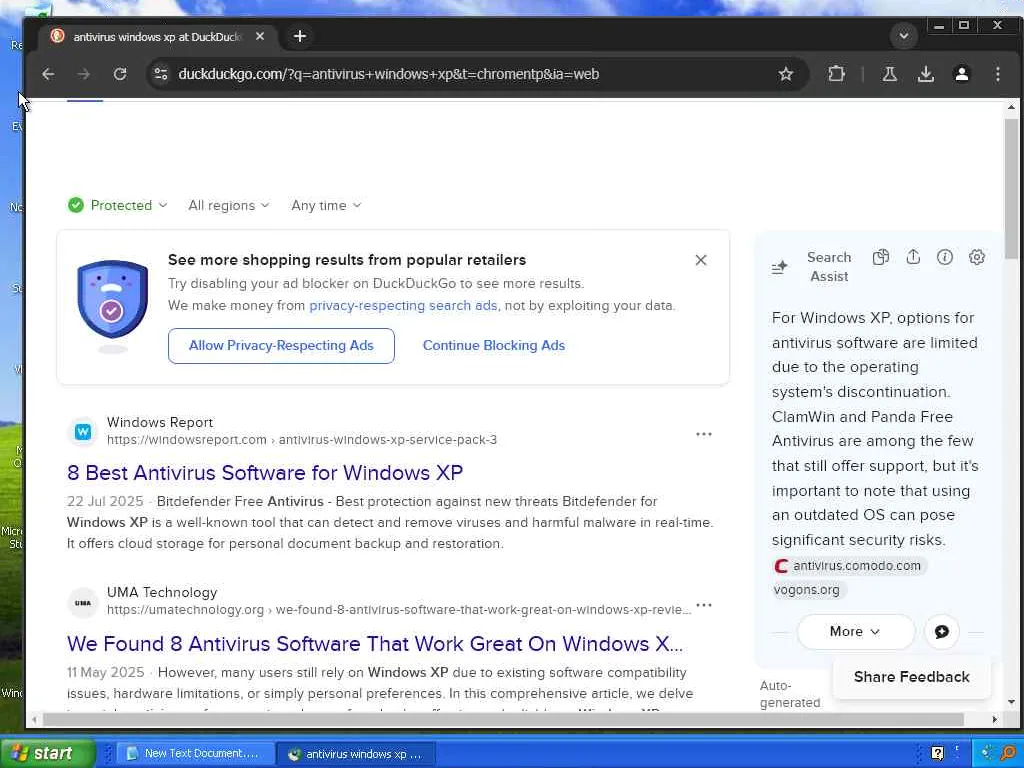Image resolution: width=1024 pixels, height=768 pixels.
Task: Expand the Any time filter dropdown
Action: click(326, 205)
